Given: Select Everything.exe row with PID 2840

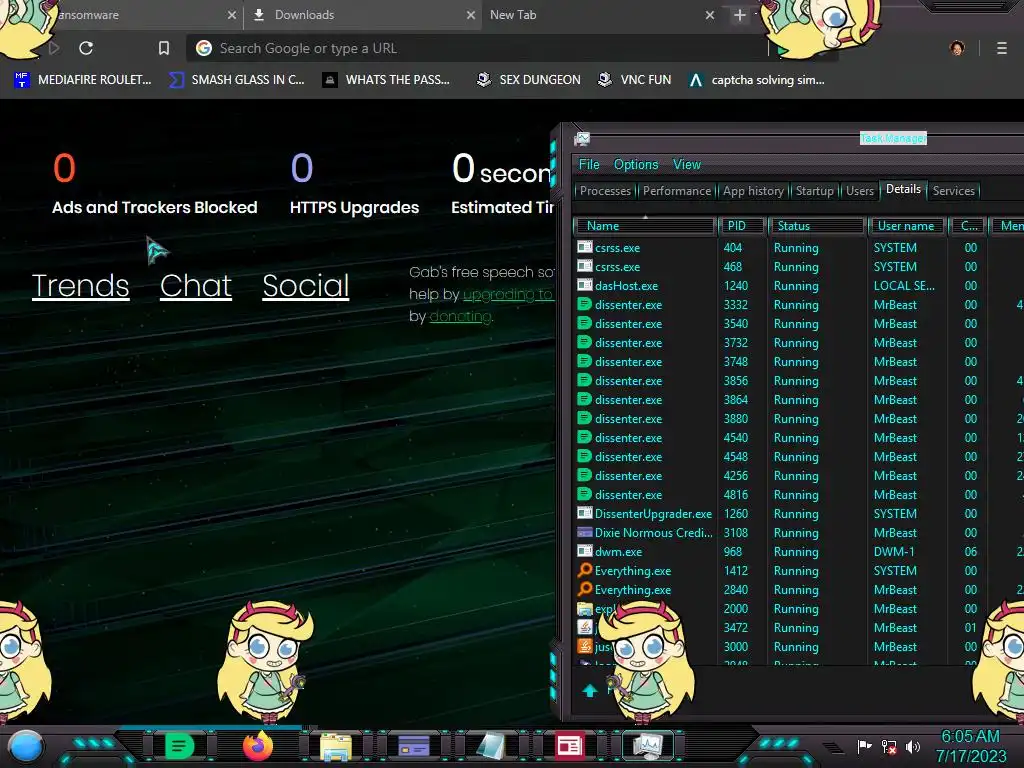Looking at the screenshot, I should 797,590.
